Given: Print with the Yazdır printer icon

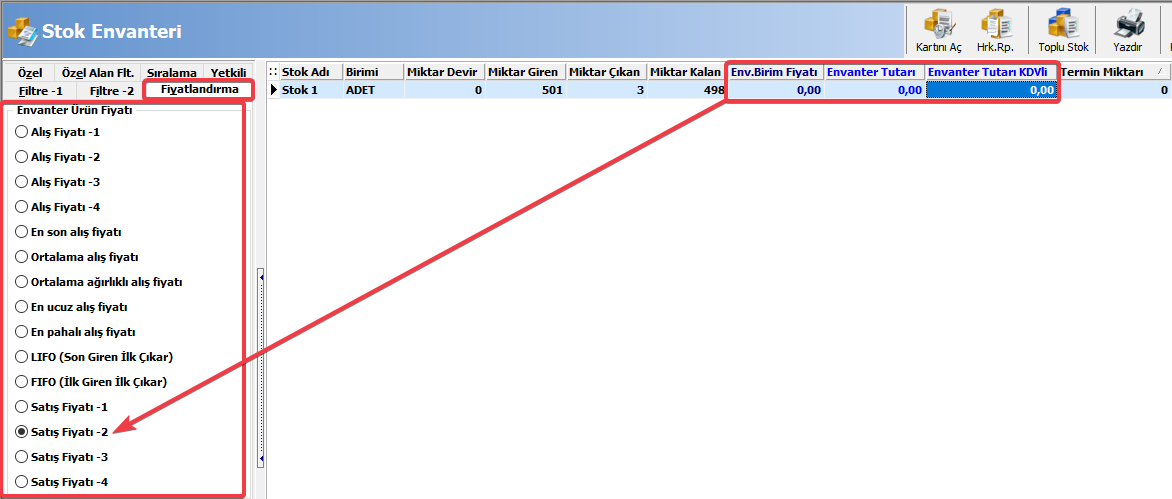Looking at the screenshot, I should [x=1127, y=31].
